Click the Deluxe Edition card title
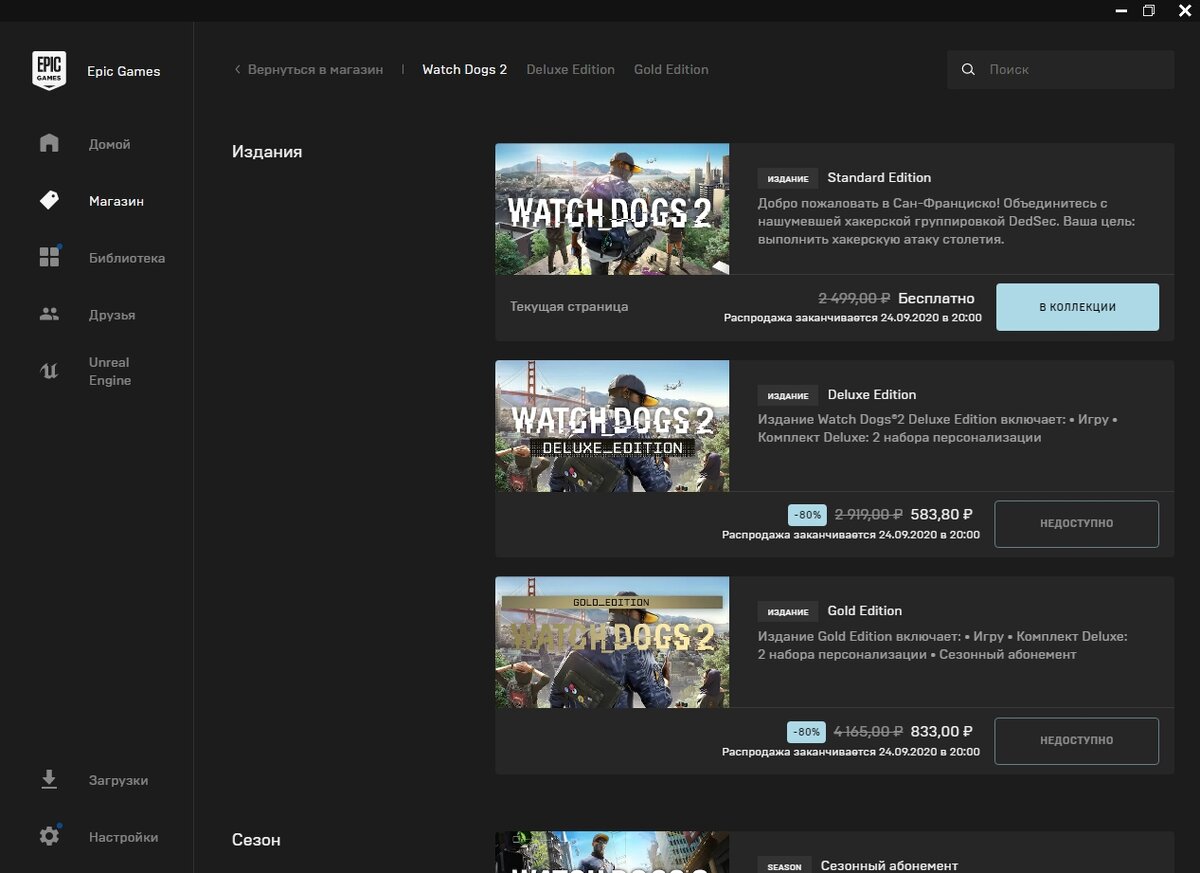Image resolution: width=1200 pixels, height=873 pixels. click(x=872, y=394)
